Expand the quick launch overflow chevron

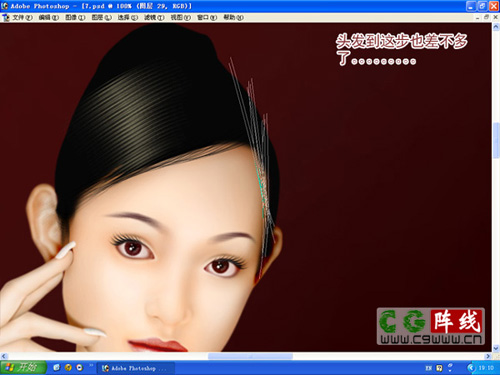click(91, 365)
